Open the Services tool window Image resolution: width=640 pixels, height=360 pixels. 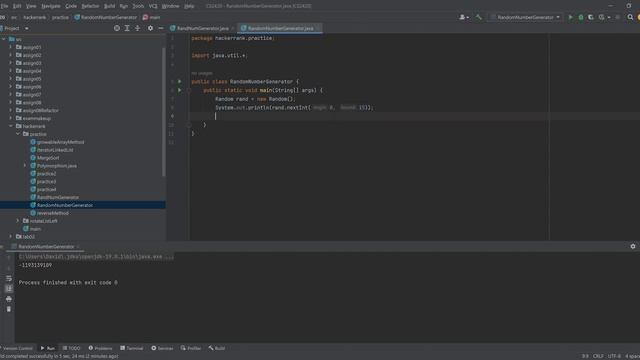tap(162, 348)
